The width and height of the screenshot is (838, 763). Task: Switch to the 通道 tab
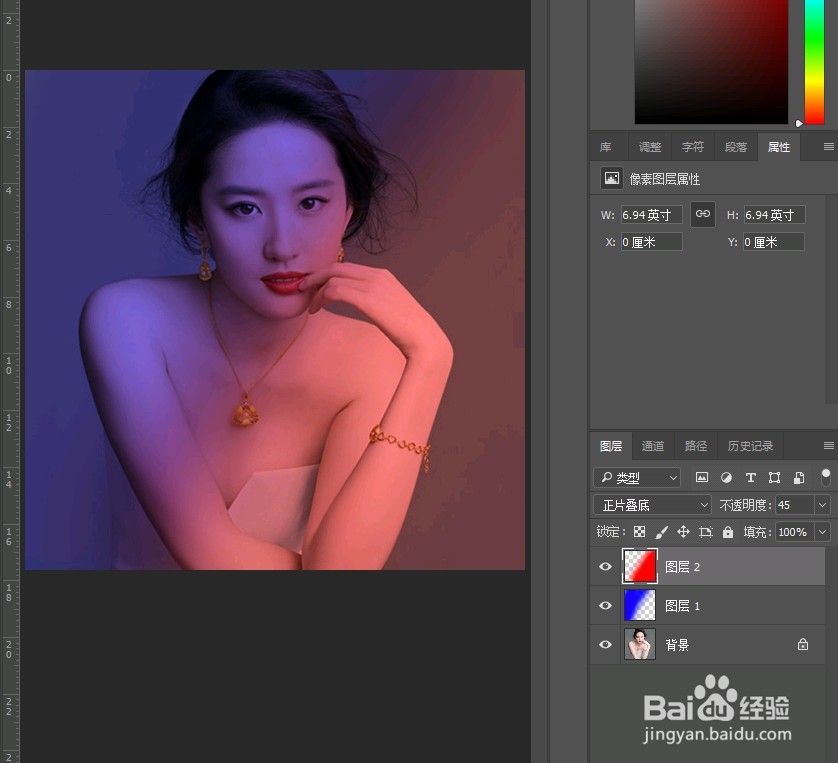[653, 446]
